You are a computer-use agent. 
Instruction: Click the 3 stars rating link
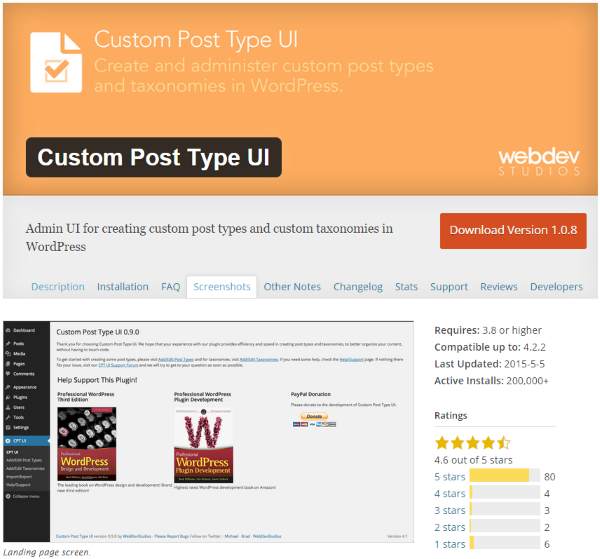pyautogui.click(x=450, y=510)
